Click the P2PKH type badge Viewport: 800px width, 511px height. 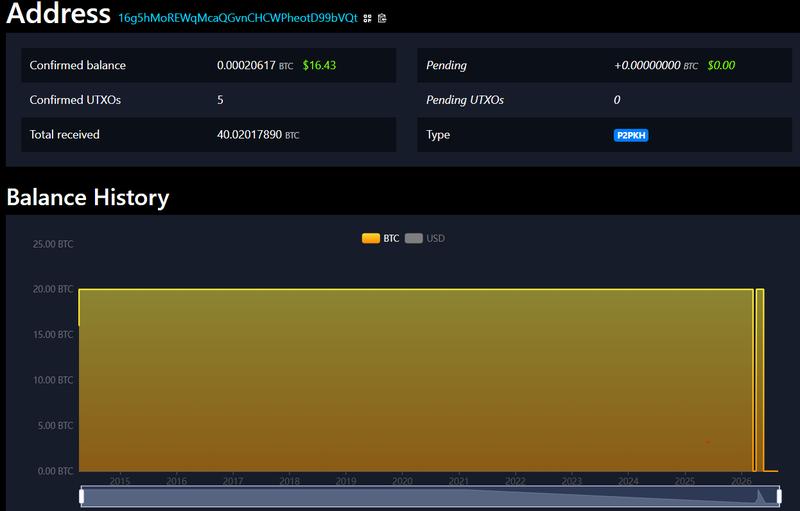pos(631,135)
